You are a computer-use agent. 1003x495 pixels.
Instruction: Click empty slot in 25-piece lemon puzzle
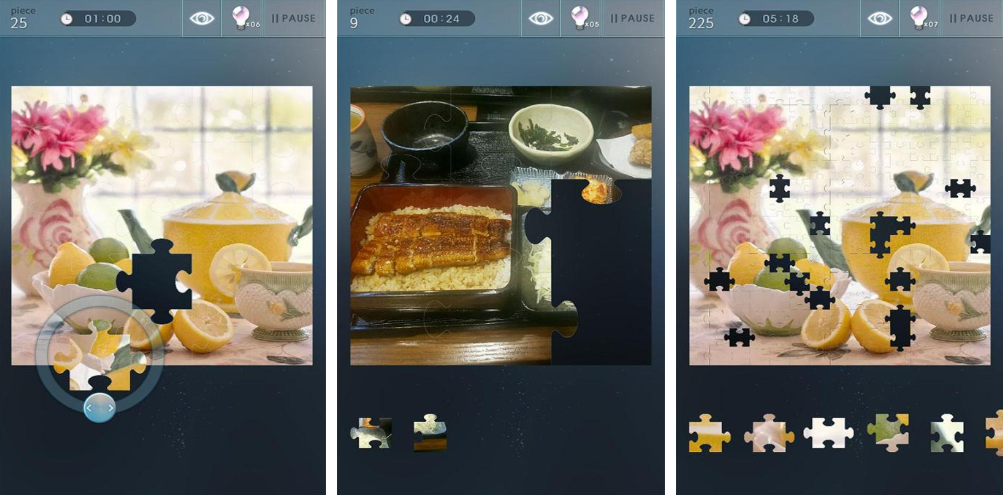[x=155, y=281]
